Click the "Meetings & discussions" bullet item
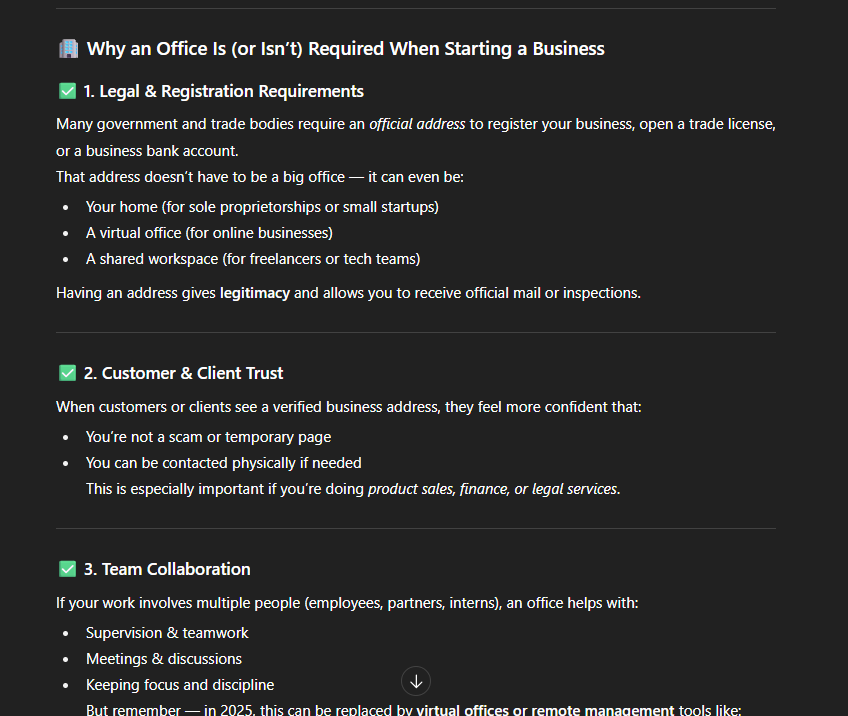The image size is (848, 716). tap(164, 659)
